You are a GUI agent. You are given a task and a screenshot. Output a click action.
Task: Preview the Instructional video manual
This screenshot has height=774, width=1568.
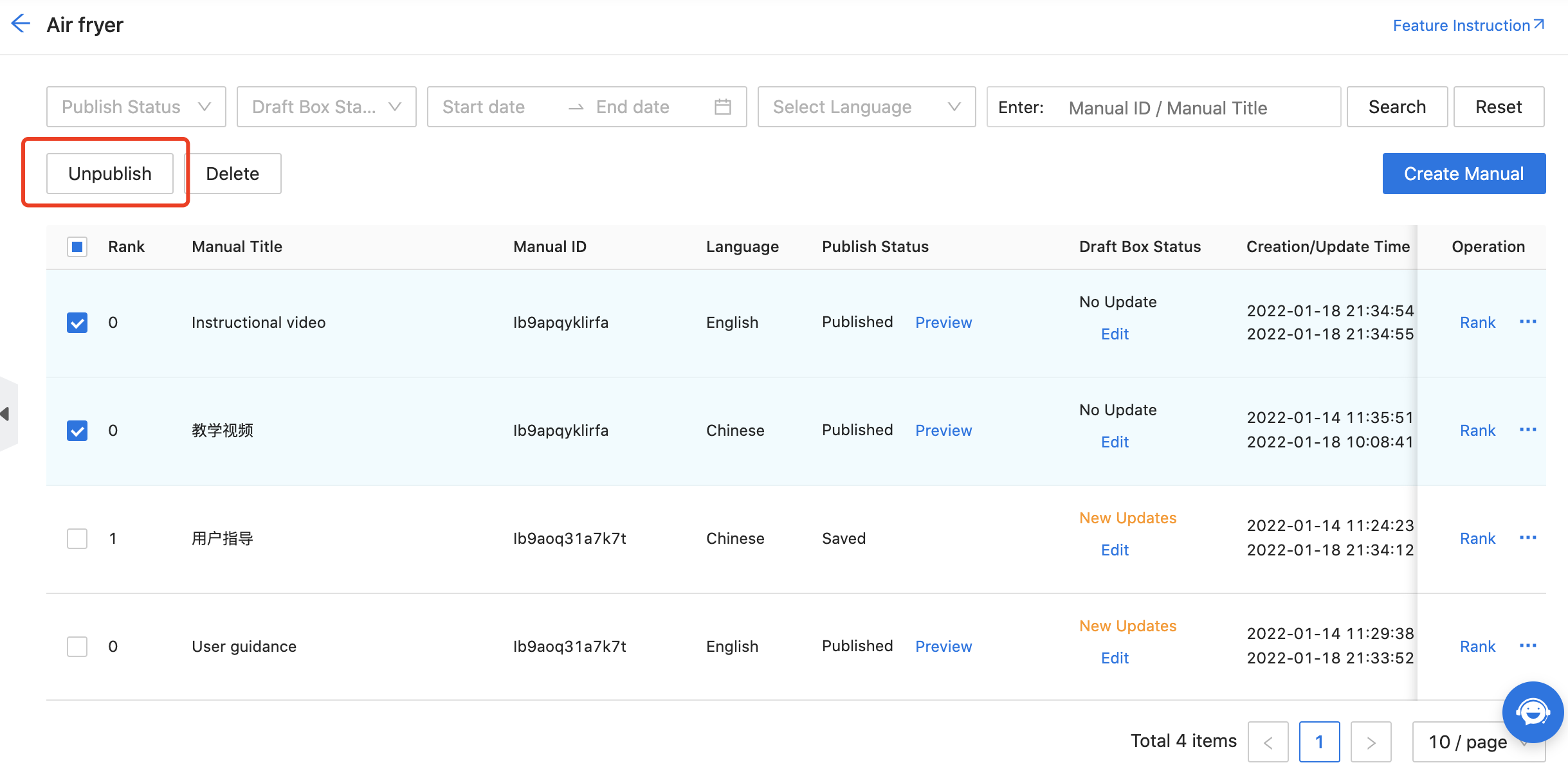pyautogui.click(x=944, y=322)
